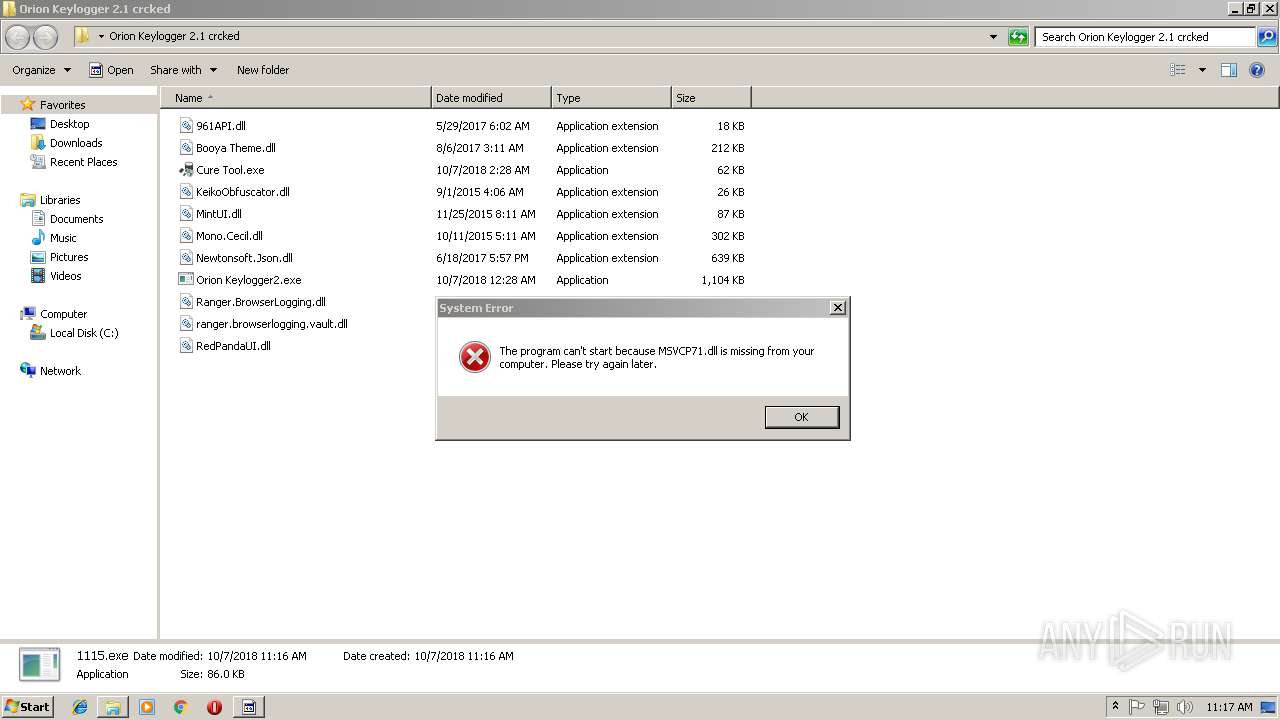
Task: Select Documents library in the sidebar
Action: 76,219
